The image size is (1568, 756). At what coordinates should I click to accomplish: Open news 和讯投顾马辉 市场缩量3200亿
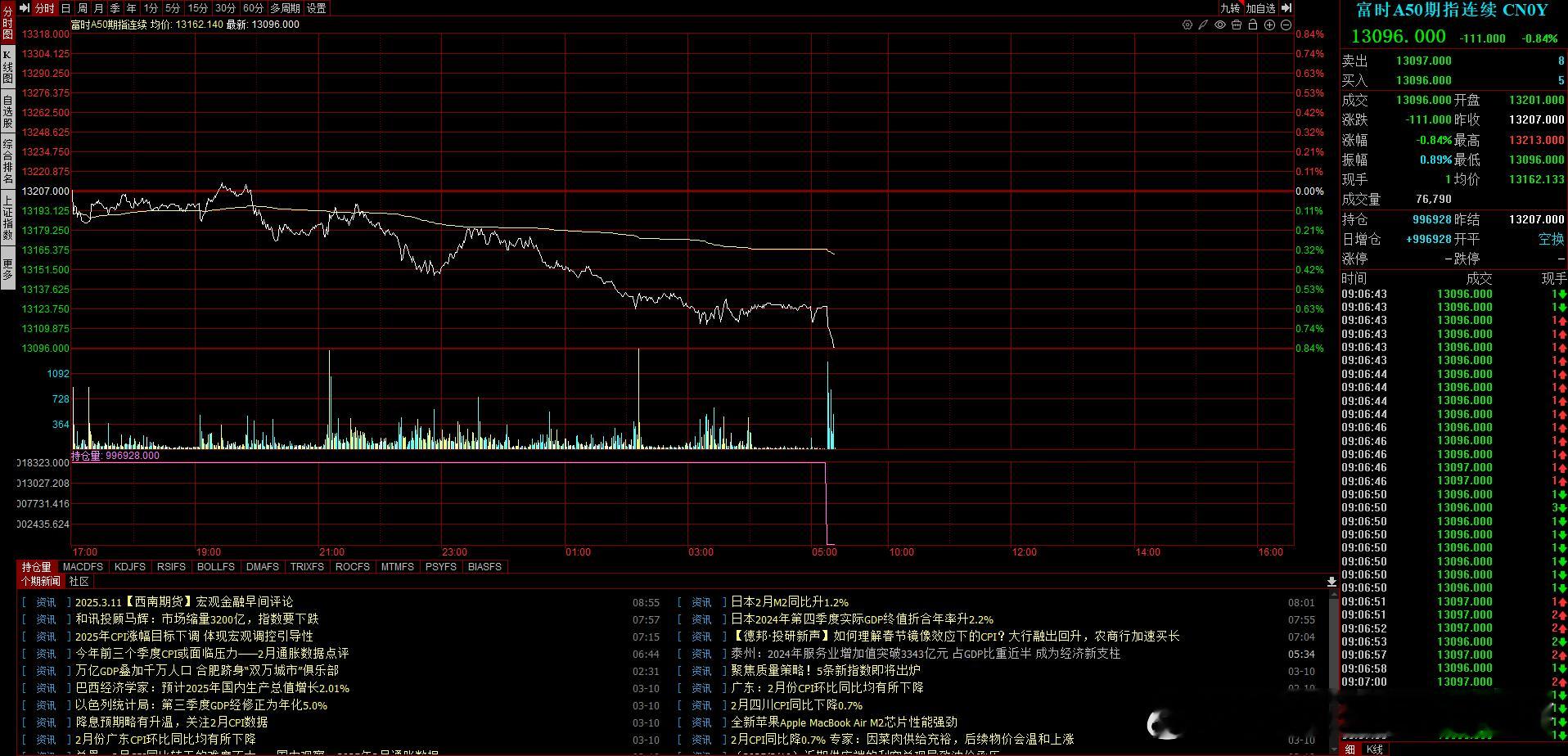tap(197, 619)
